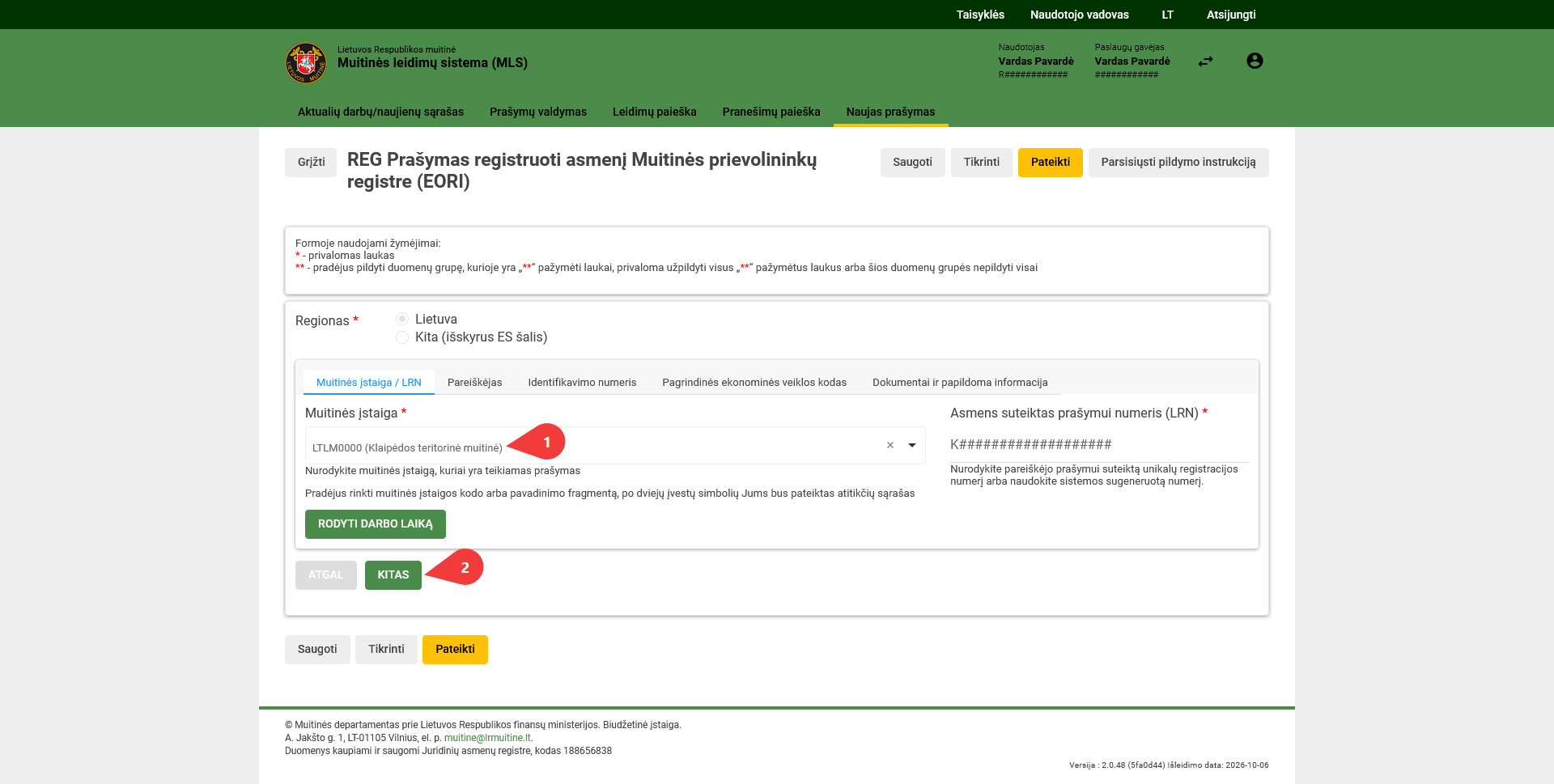Open Pagrindinės ekonominės veiklos kodas tab
Viewport: 1554px width, 784px height.
click(754, 382)
